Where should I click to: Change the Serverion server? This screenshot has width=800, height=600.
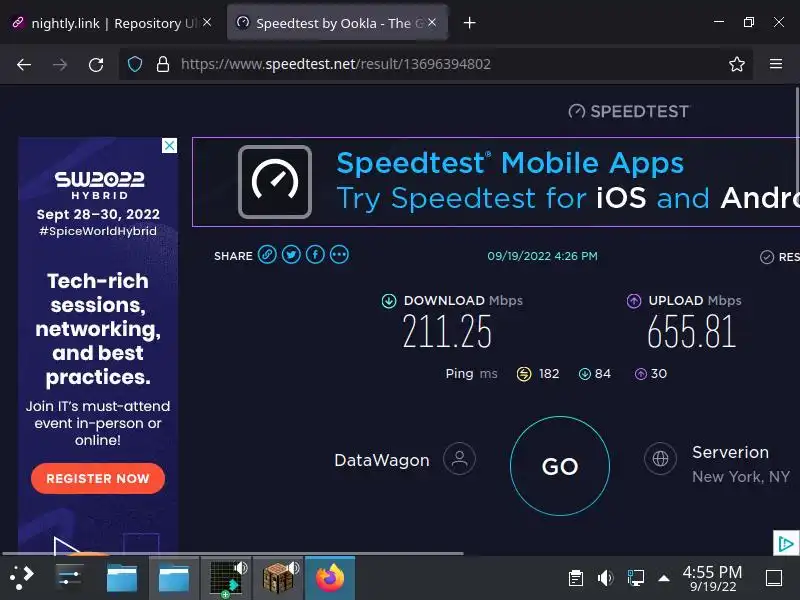coord(731,453)
